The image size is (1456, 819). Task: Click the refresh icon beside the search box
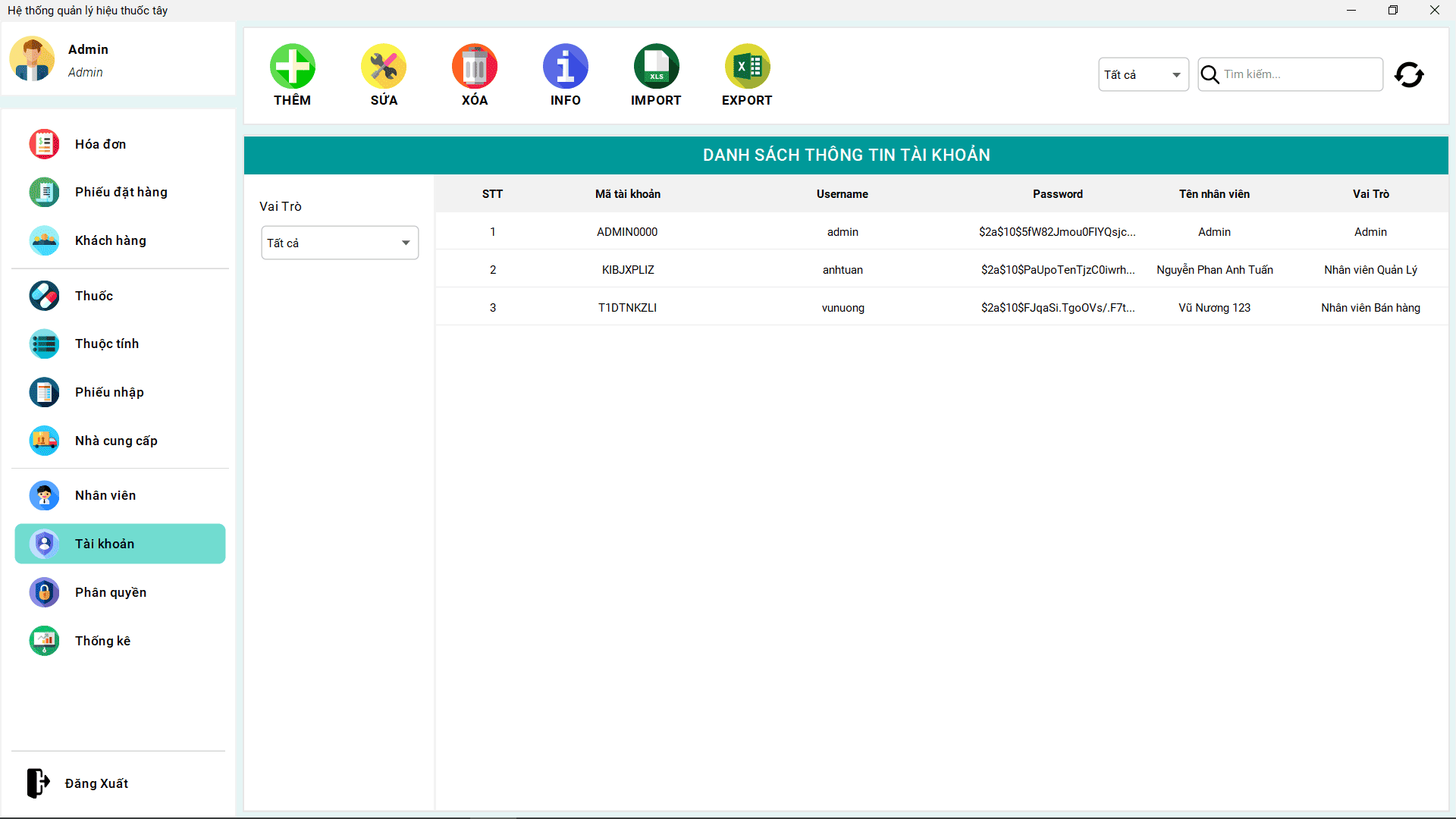click(1409, 74)
